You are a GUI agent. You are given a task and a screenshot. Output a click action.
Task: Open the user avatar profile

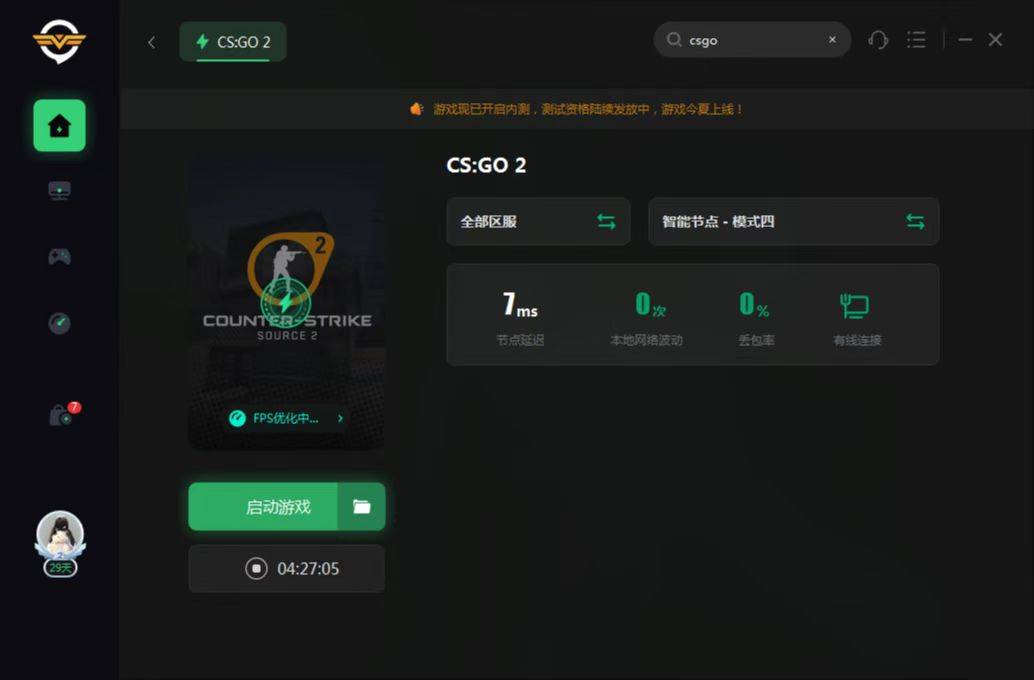coord(60,535)
